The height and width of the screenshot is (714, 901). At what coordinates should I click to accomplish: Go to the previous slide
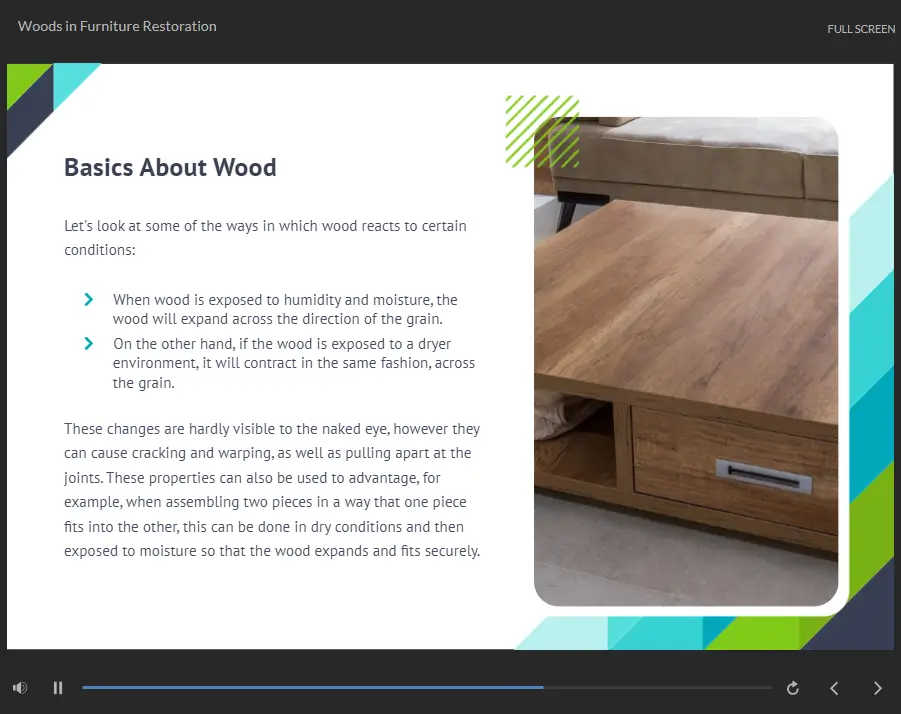[834, 688]
